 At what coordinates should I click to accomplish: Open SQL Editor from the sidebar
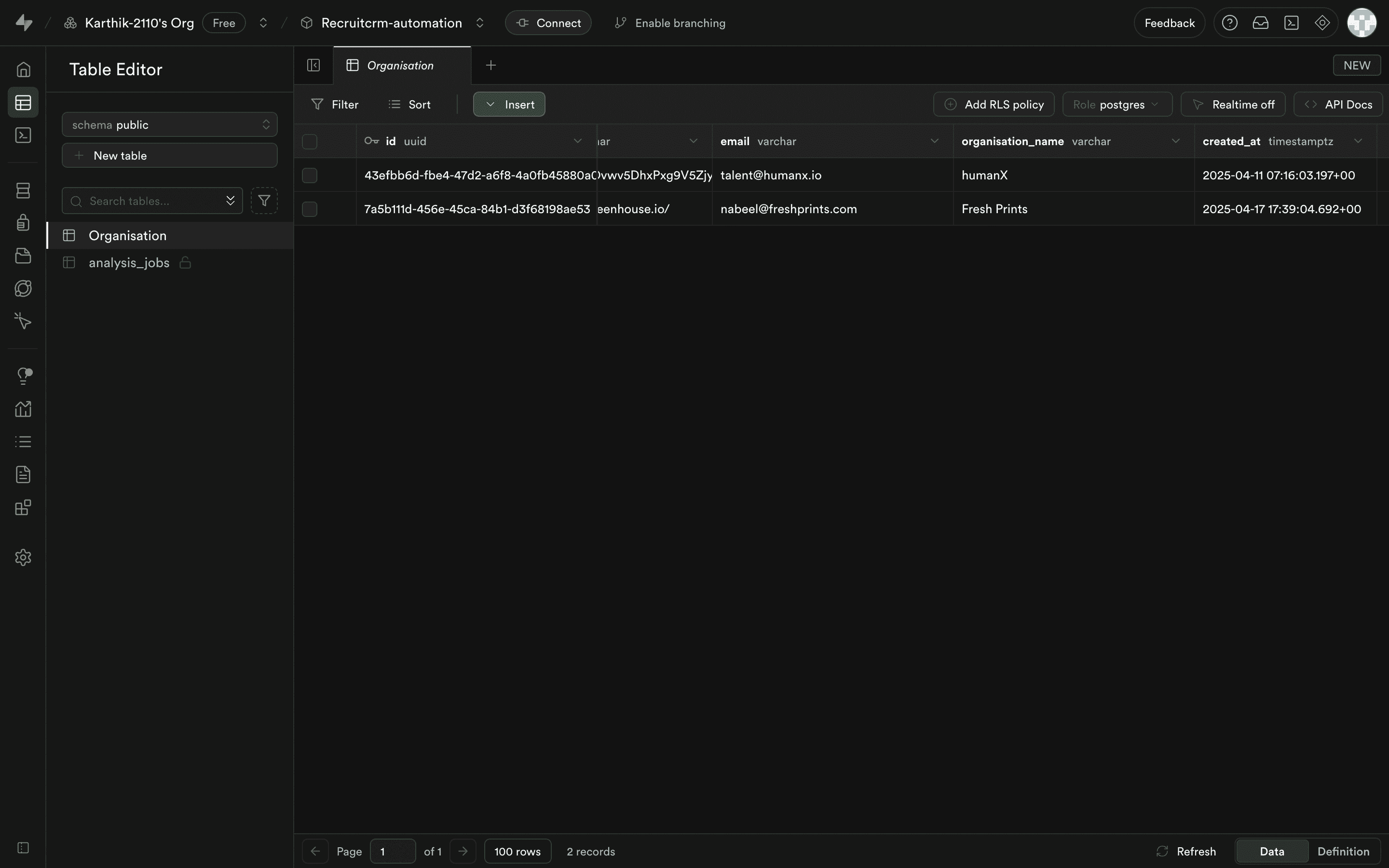tap(23, 136)
